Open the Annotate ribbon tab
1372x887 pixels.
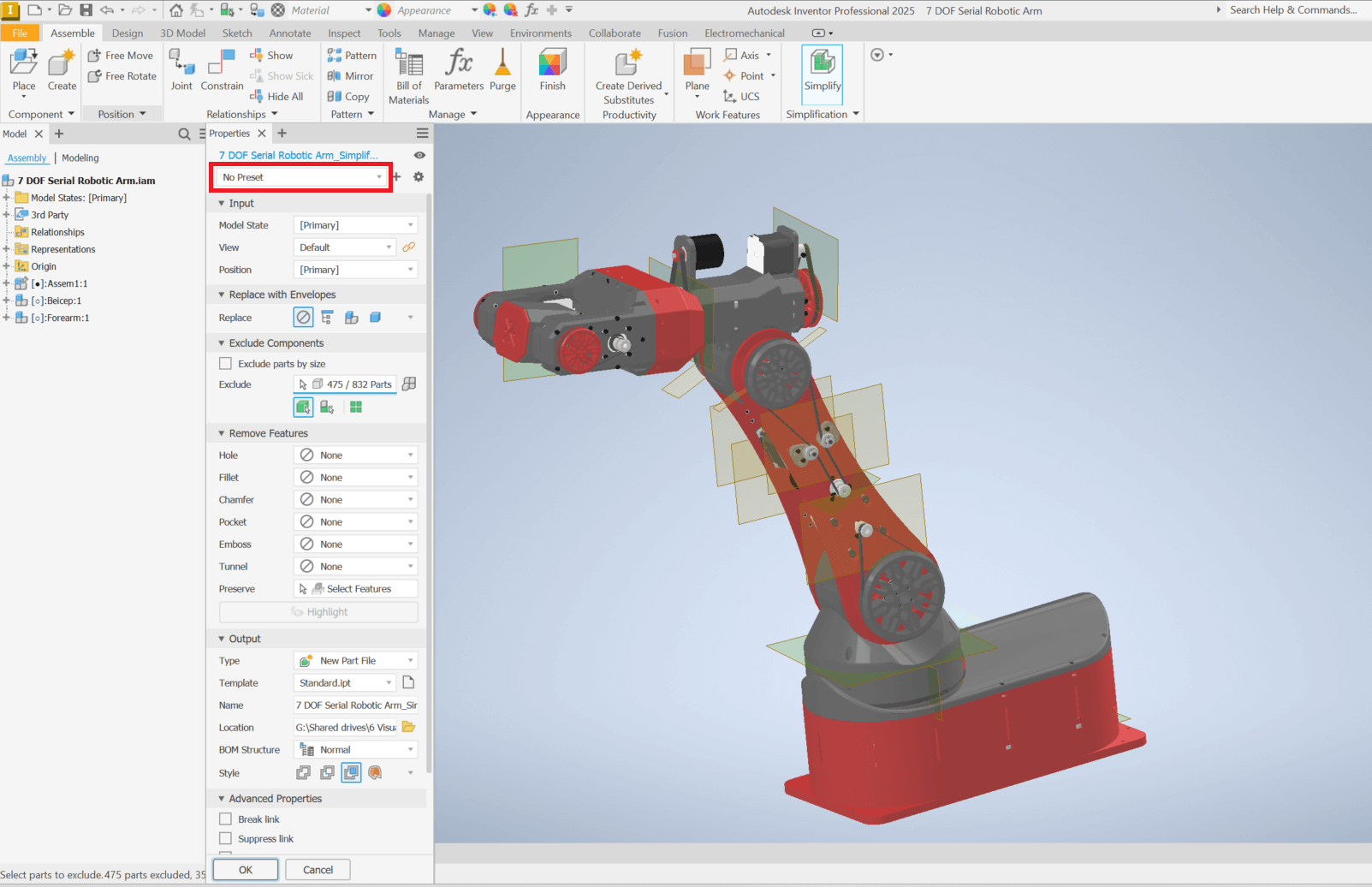(290, 33)
